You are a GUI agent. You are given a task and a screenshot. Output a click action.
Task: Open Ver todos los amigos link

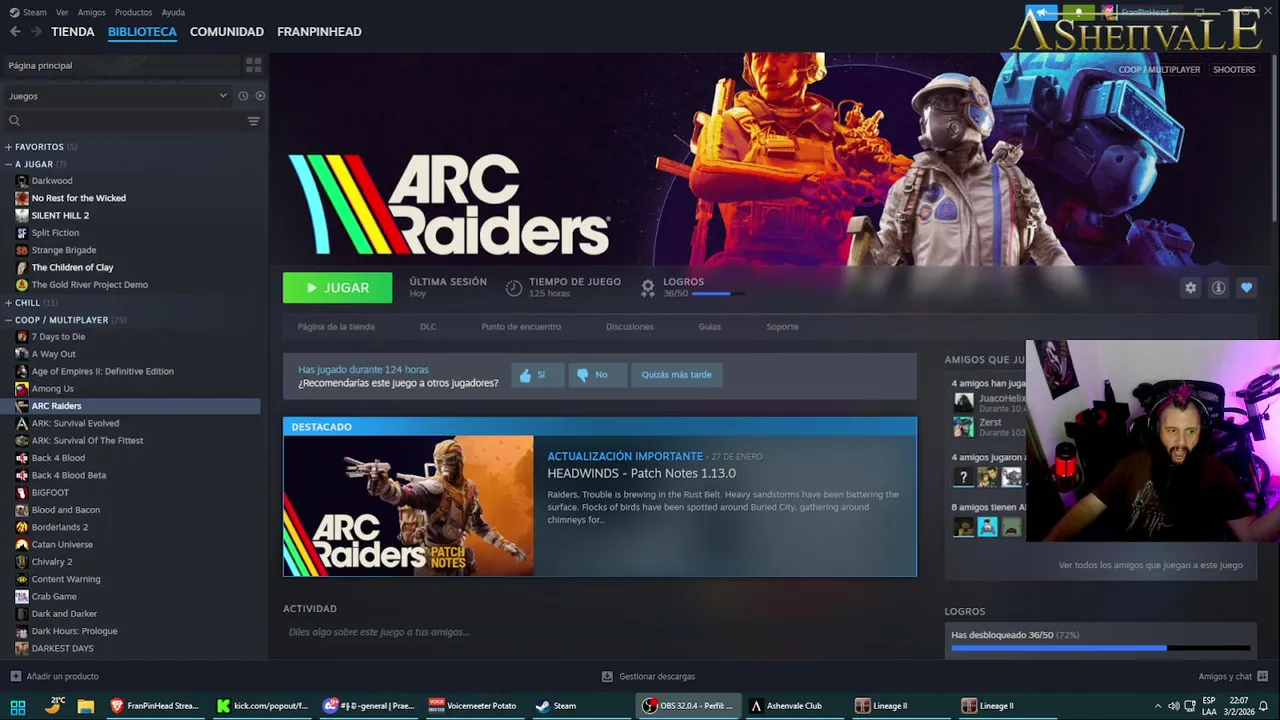(1150, 565)
